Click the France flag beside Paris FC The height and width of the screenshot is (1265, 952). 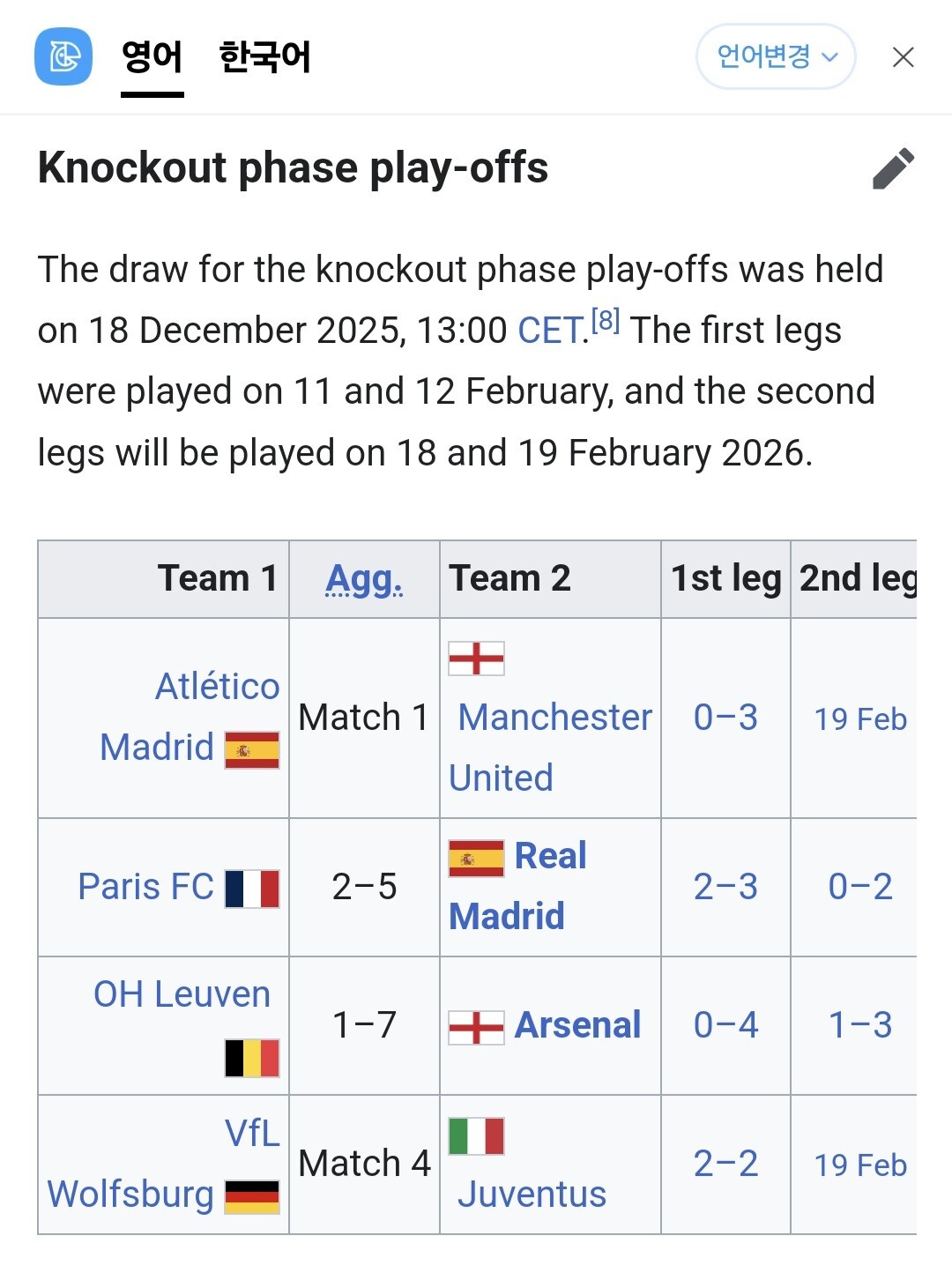coord(252,889)
